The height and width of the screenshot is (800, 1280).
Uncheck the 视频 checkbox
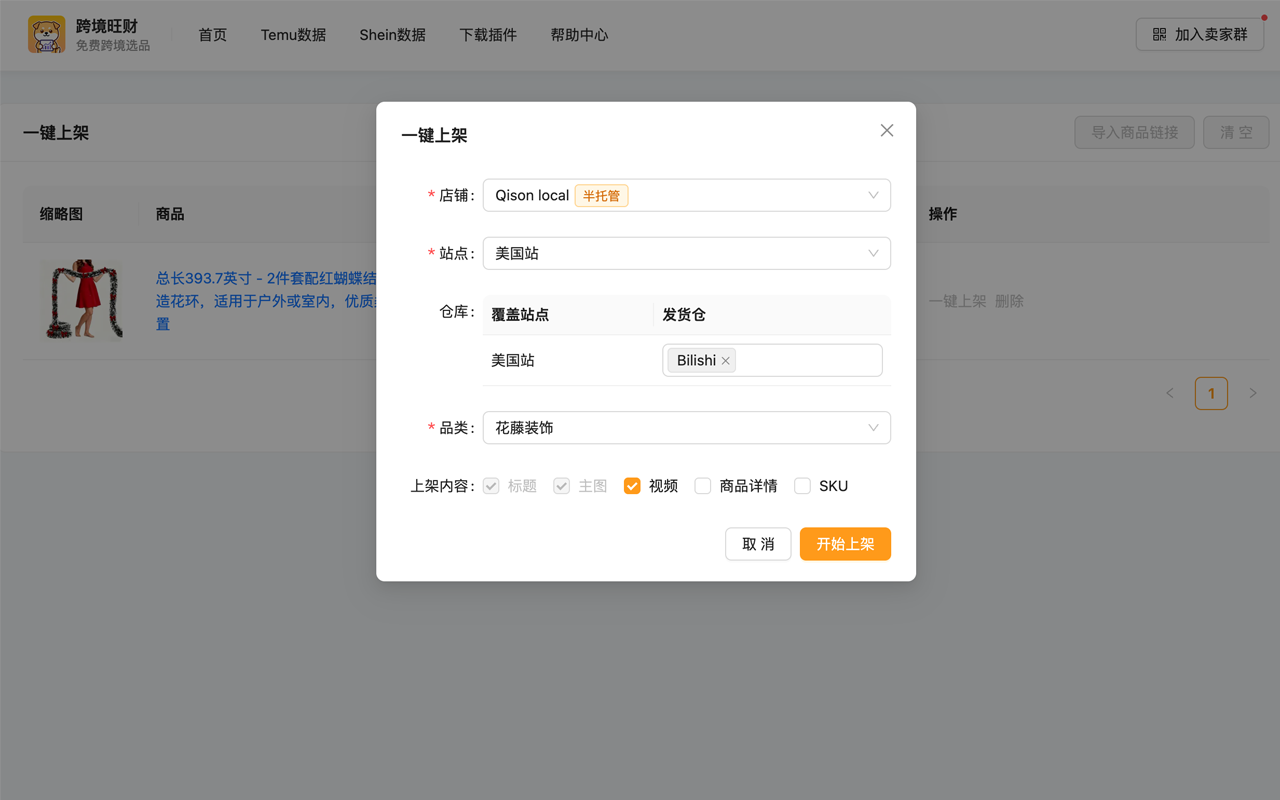tap(632, 485)
